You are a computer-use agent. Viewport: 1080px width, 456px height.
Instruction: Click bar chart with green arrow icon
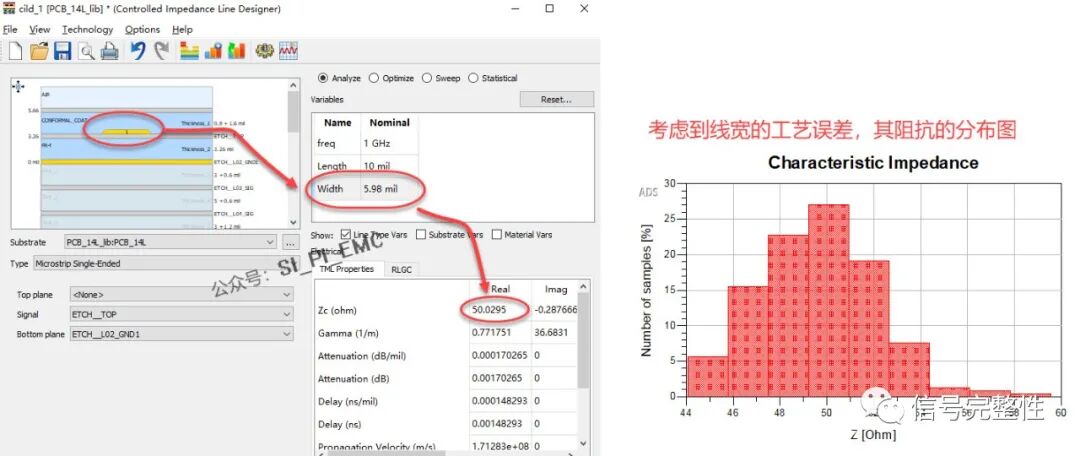pos(236,51)
